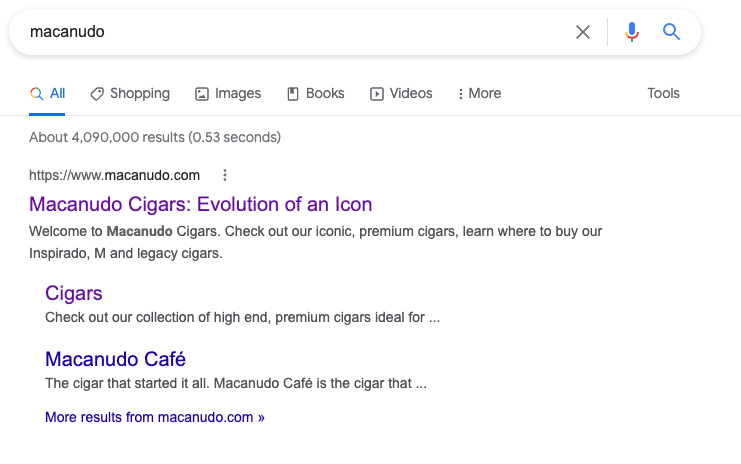This screenshot has width=741, height=464.
Task: Click 'The cigar that started it all' description
Action: (x=236, y=383)
